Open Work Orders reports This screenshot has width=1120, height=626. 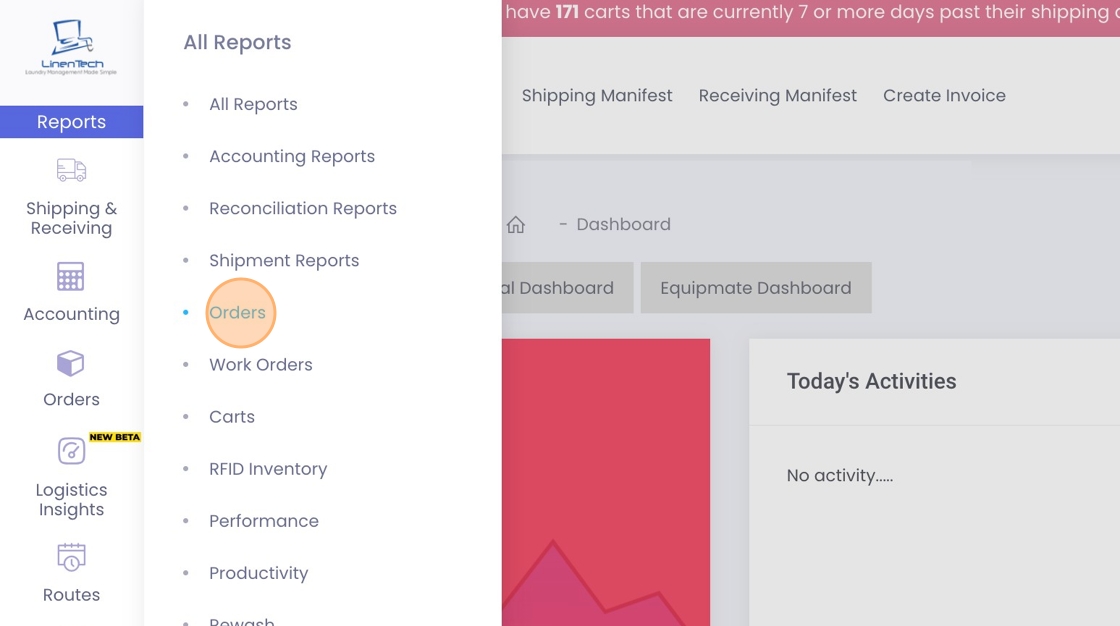pos(261,365)
